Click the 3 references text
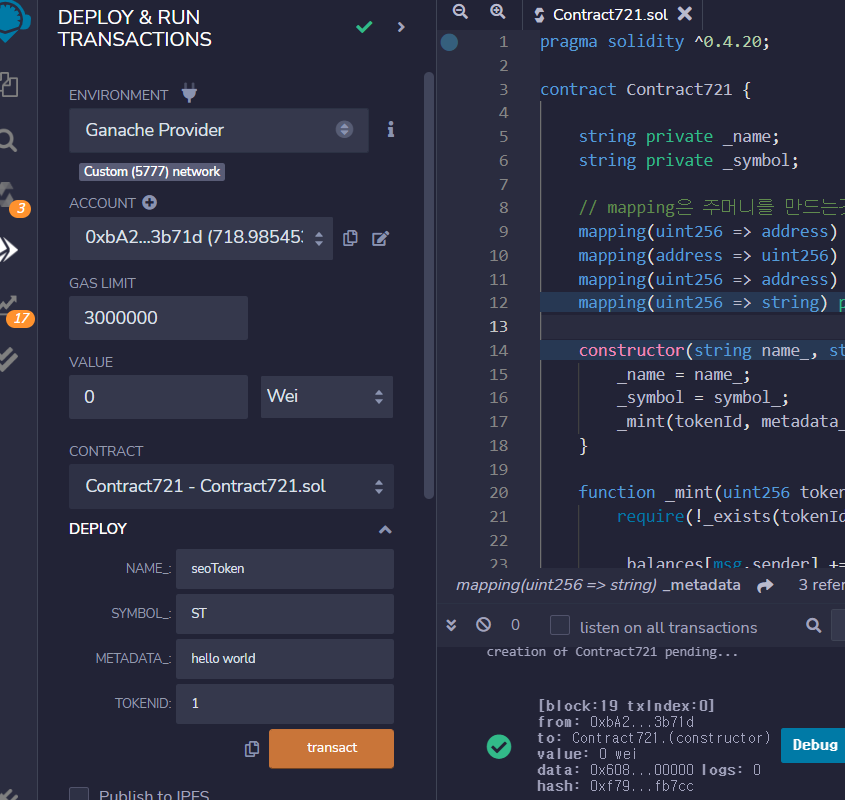The height and width of the screenshot is (800, 845). click(821, 585)
